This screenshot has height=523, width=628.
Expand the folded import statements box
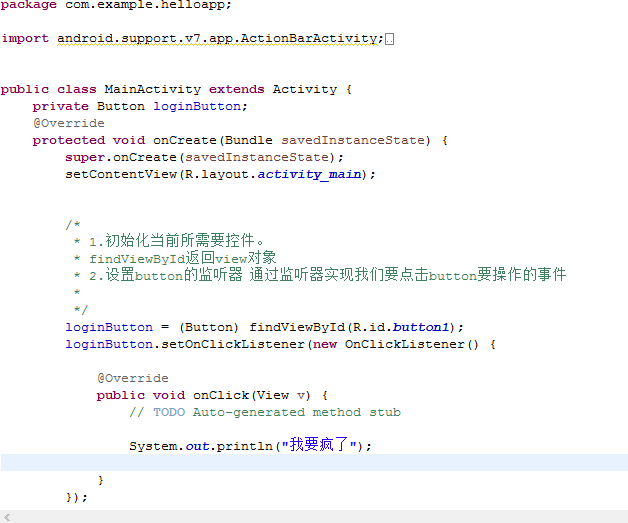(x=389, y=39)
